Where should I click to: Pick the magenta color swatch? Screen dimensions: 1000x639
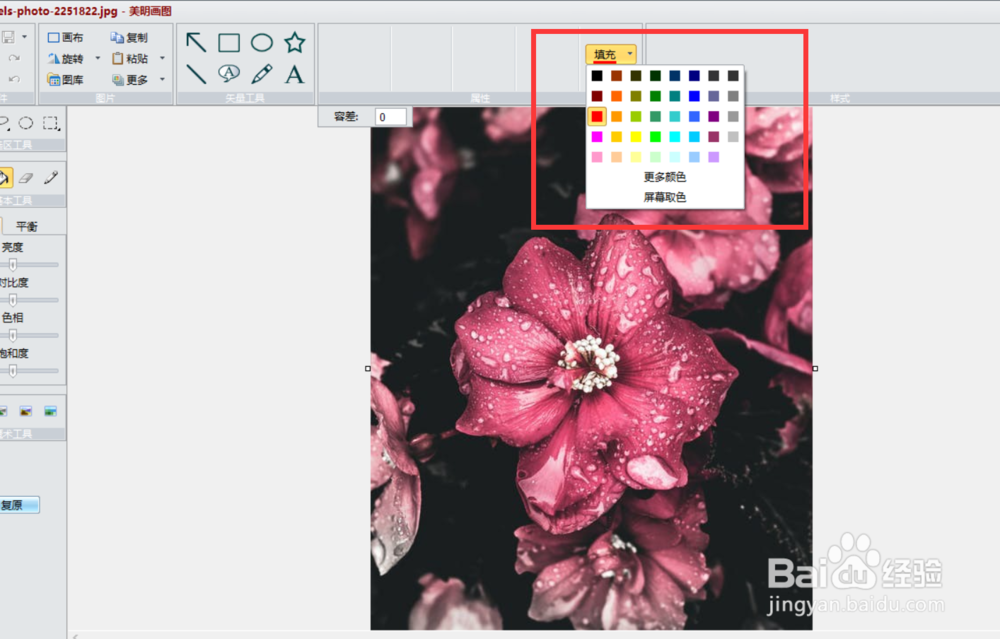pyautogui.click(x=597, y=136)
